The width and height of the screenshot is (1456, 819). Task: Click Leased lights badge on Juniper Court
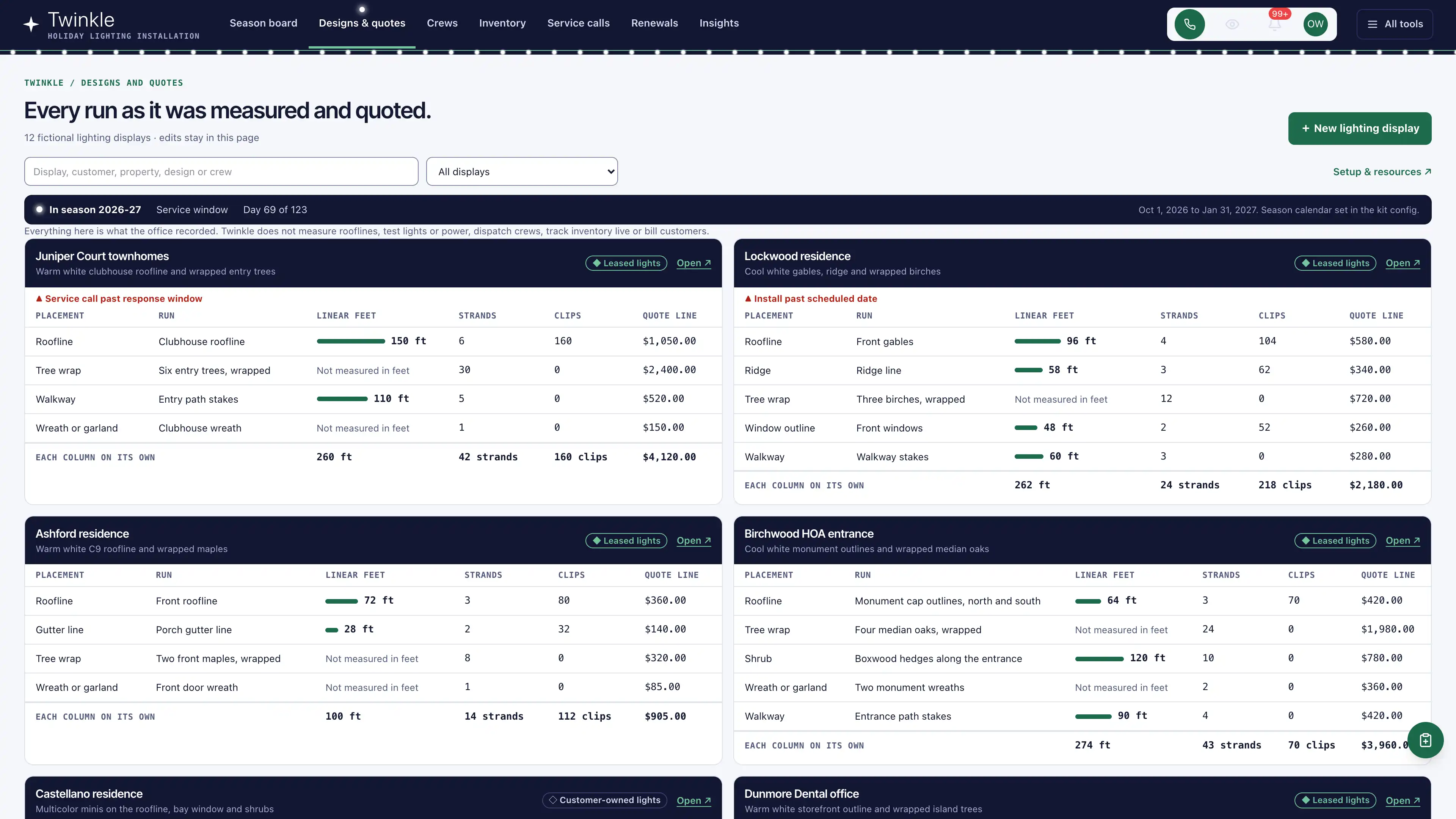coord(626,264)
